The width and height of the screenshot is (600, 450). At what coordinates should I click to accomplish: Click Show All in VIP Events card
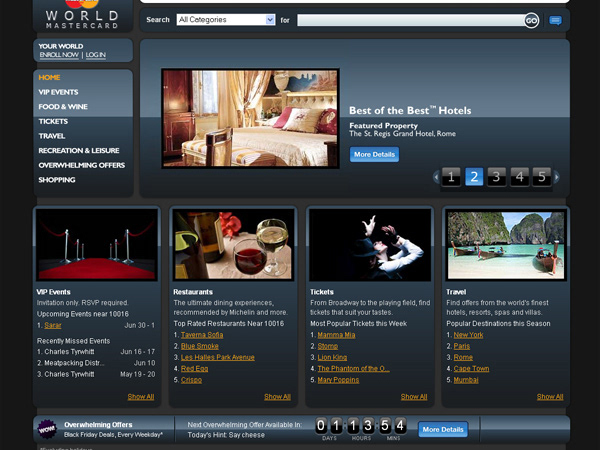pos(141,397)
